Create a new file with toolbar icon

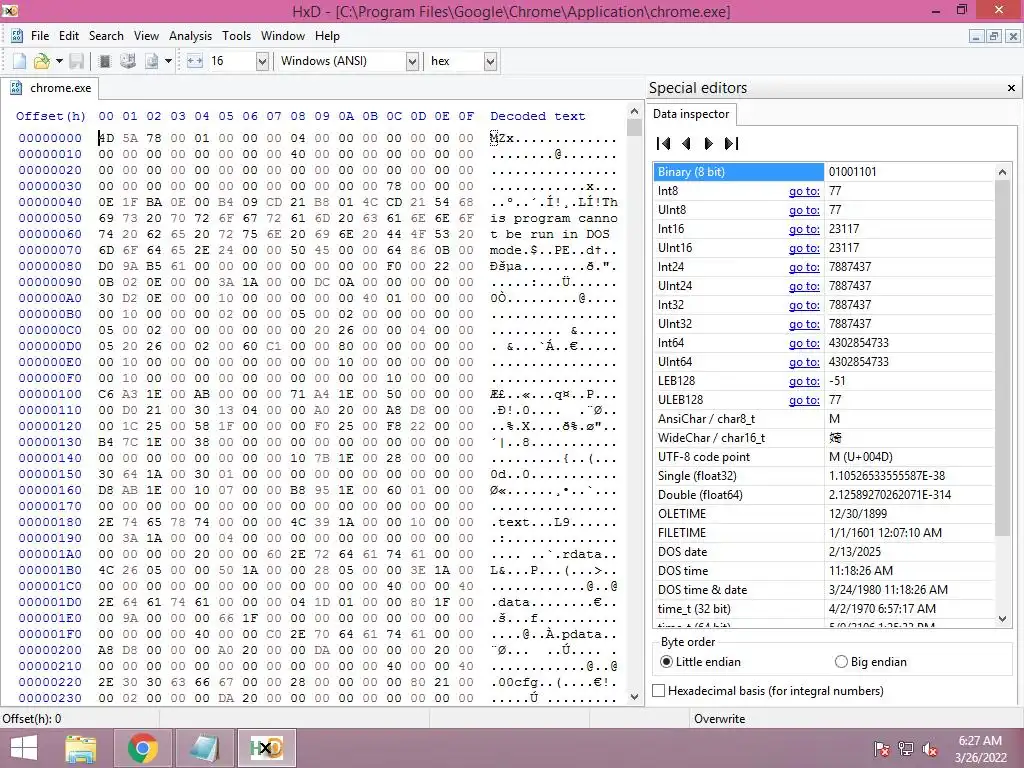point(20,61)
